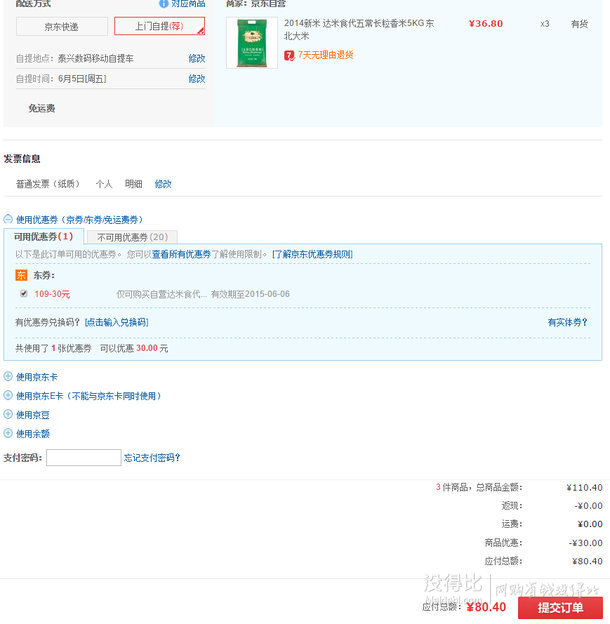Click 有实体券? link
The height and width of the screenshot is (624, 610).
pos(567,322)
